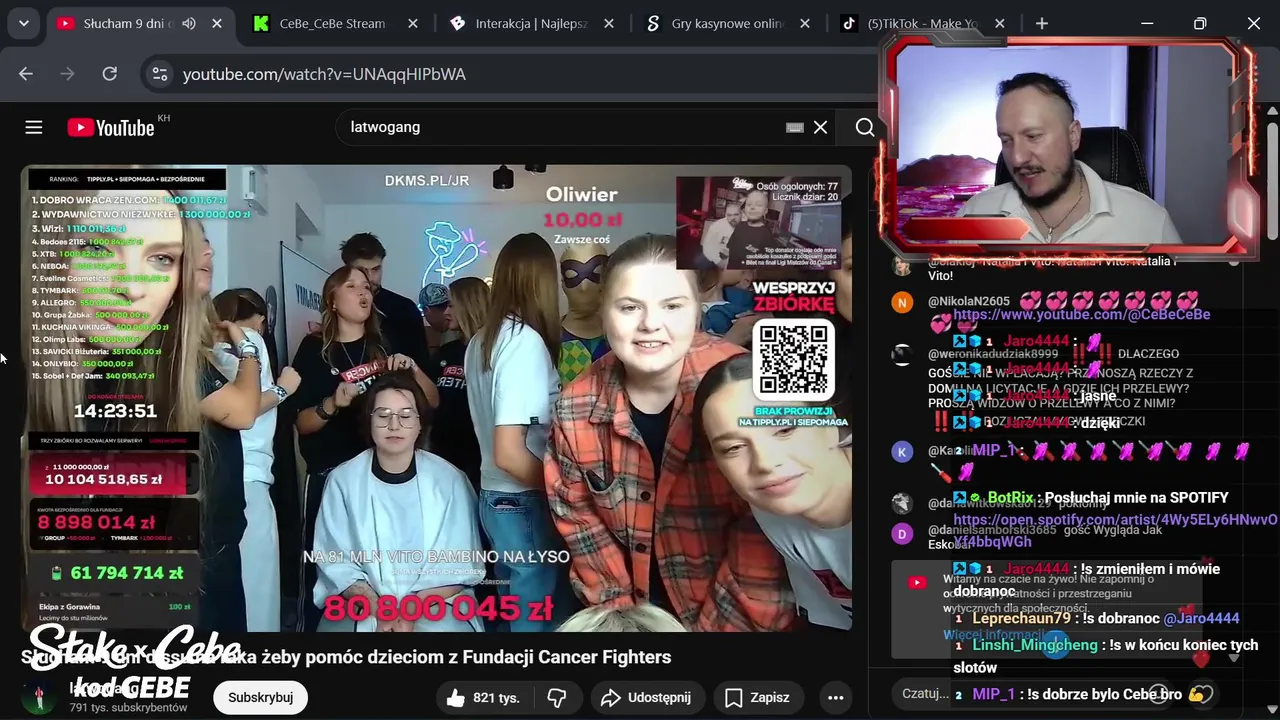This screenshot has height=720, width=1280.
Task: Click the WESPRZYJ ZBIÓRKĘ QR code
Action: tap(794, 360)
